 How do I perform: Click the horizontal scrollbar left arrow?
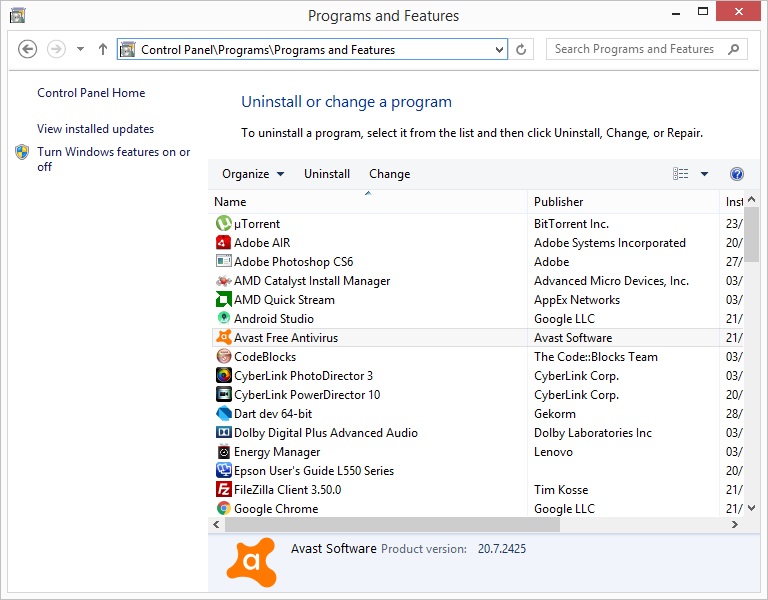click(x=216, y=525)
